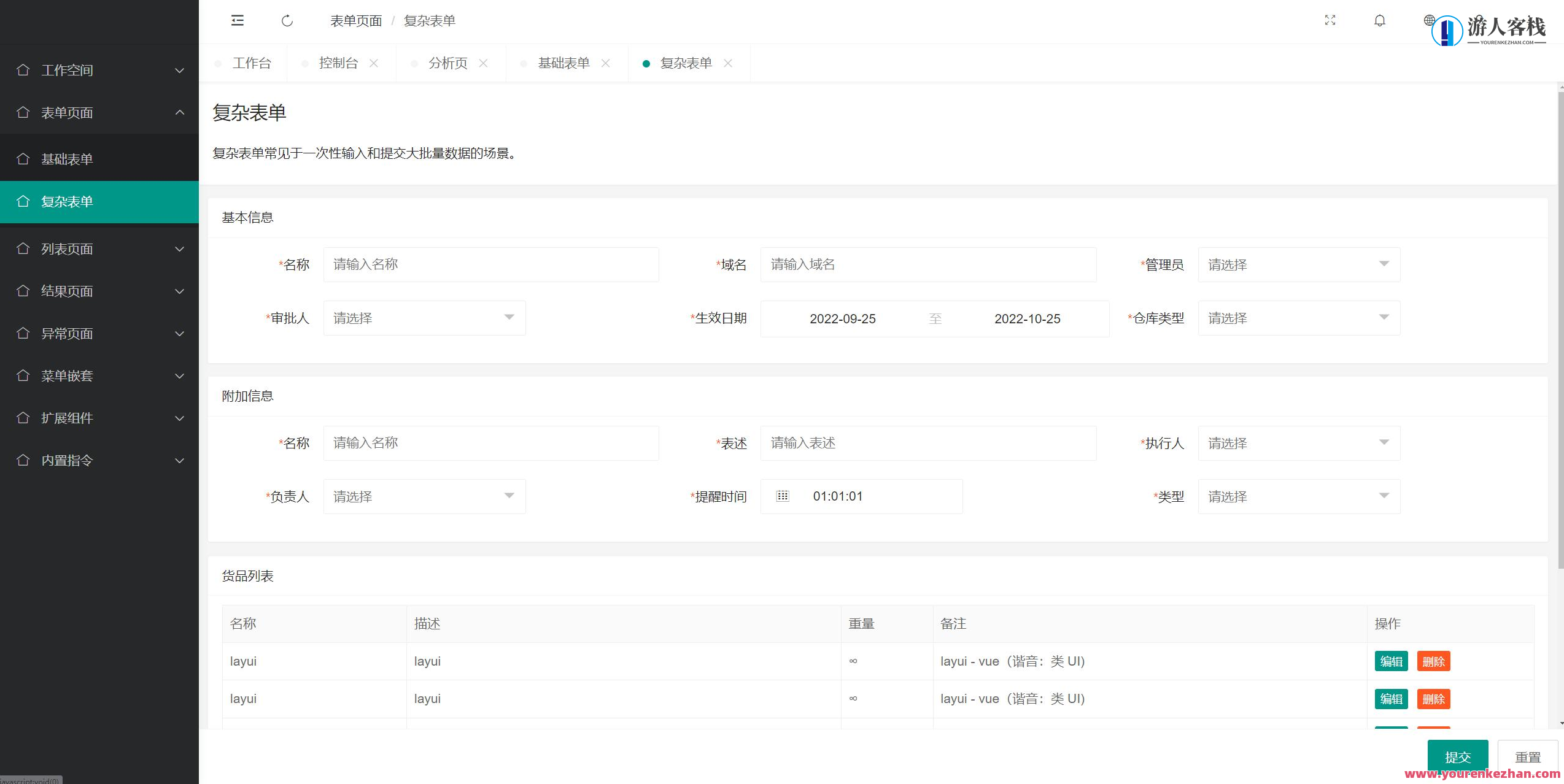Switch to the 控制台 tab

(x=337, y=63)
